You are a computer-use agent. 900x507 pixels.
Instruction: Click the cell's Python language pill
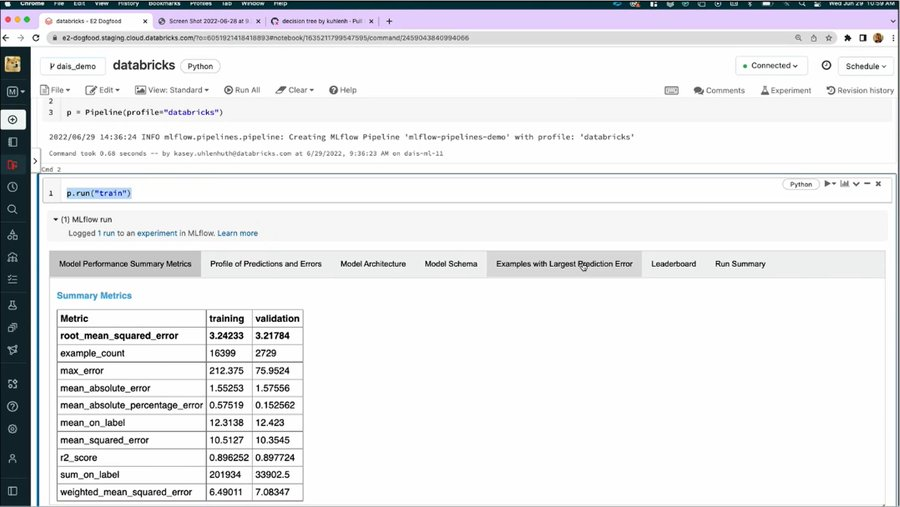pos(801,184)
